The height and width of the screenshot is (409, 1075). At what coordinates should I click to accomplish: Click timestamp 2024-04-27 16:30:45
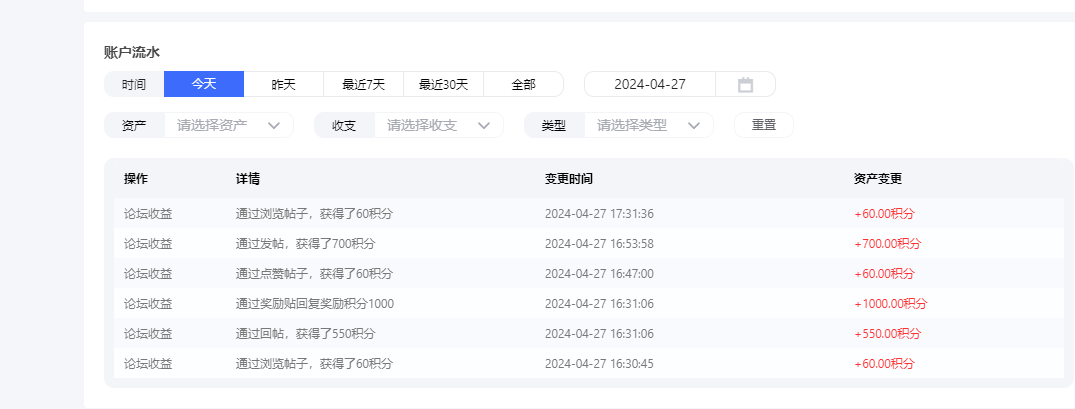(x=599, y=364)
